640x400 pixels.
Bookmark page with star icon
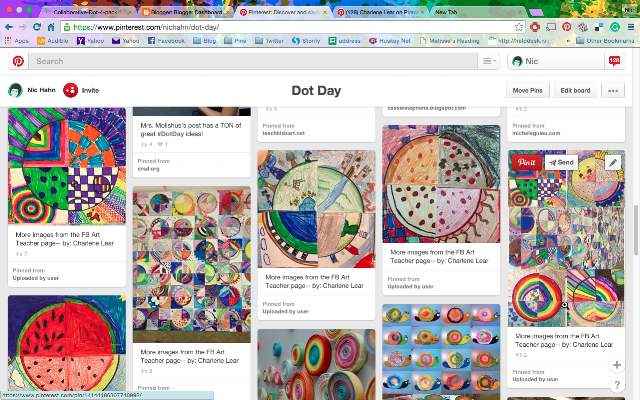519,27
